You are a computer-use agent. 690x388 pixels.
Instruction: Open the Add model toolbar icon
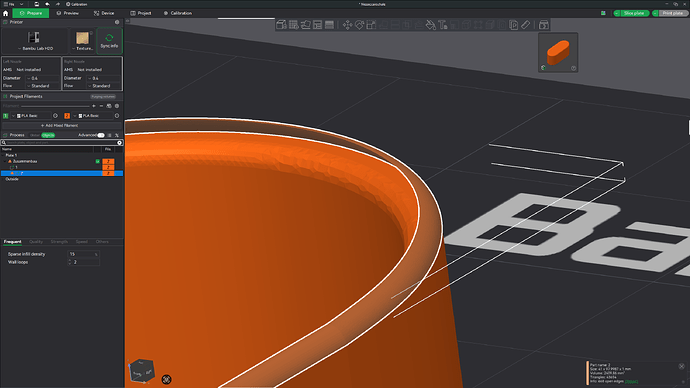coord(281,25)
